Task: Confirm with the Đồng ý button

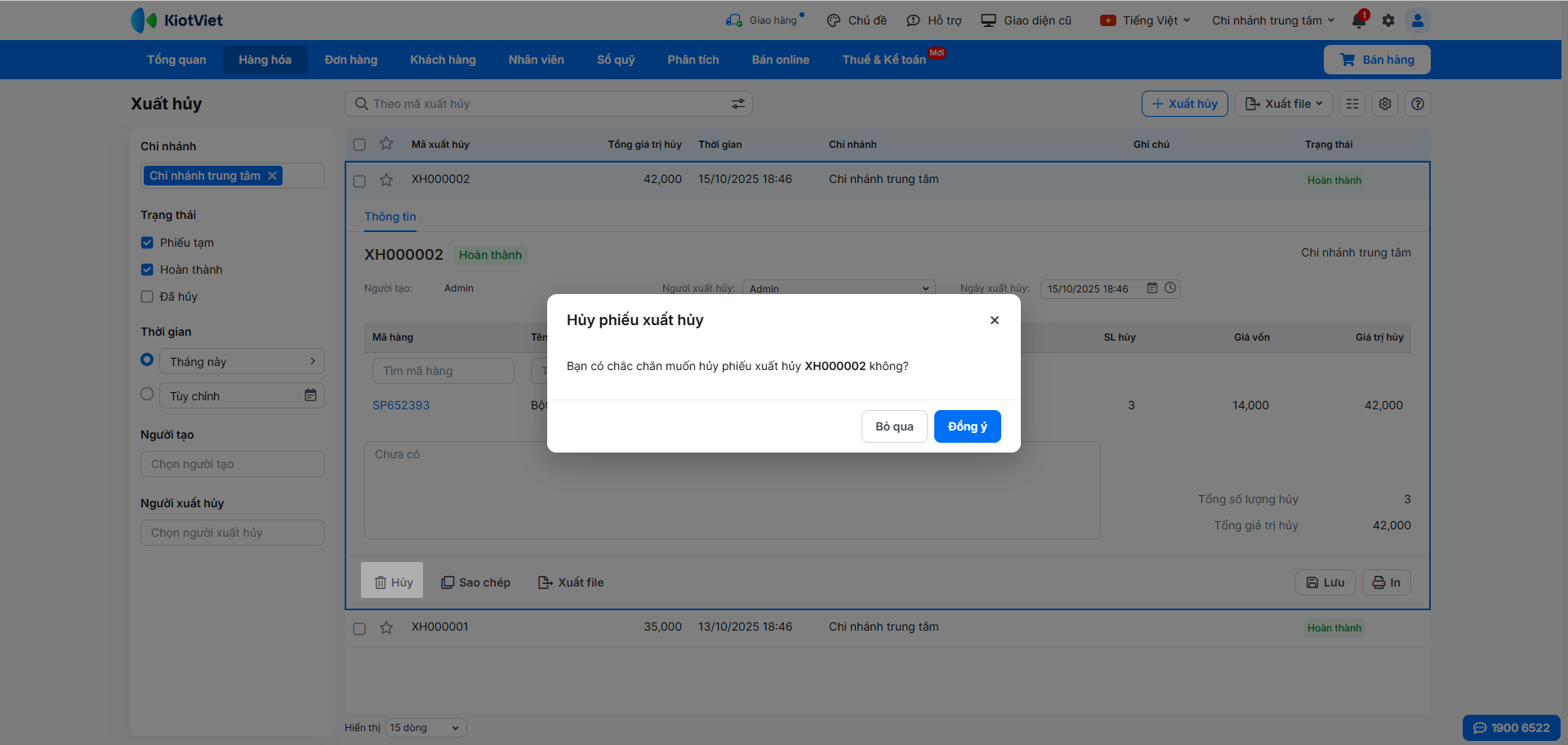Action: (x=968, y=426)
